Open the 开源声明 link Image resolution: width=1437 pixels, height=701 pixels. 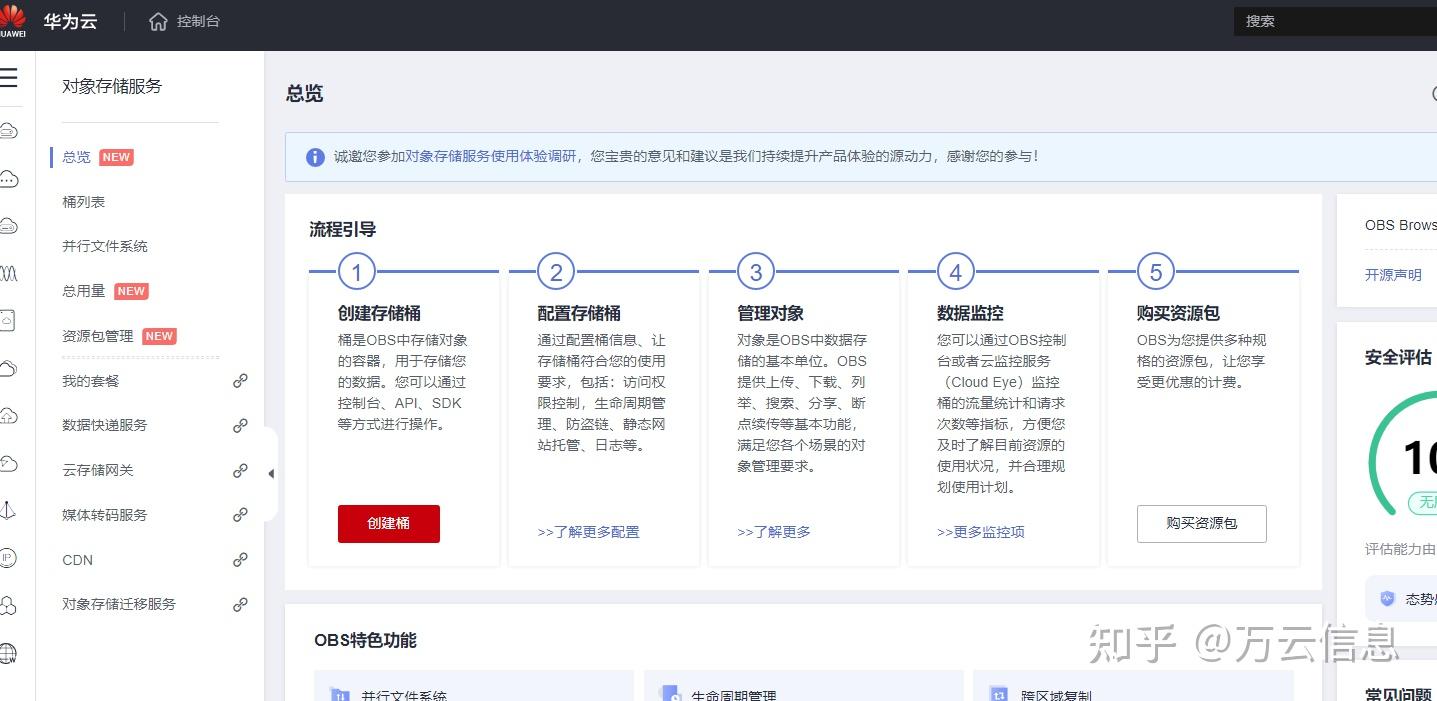1393,274
